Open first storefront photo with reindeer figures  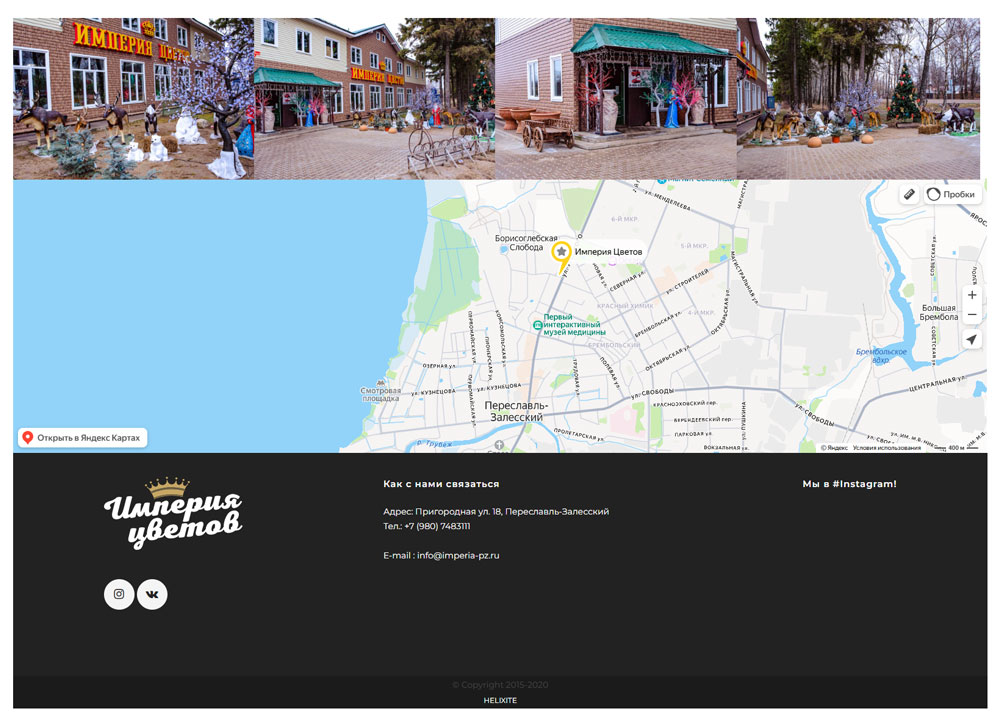pos(133,98)
